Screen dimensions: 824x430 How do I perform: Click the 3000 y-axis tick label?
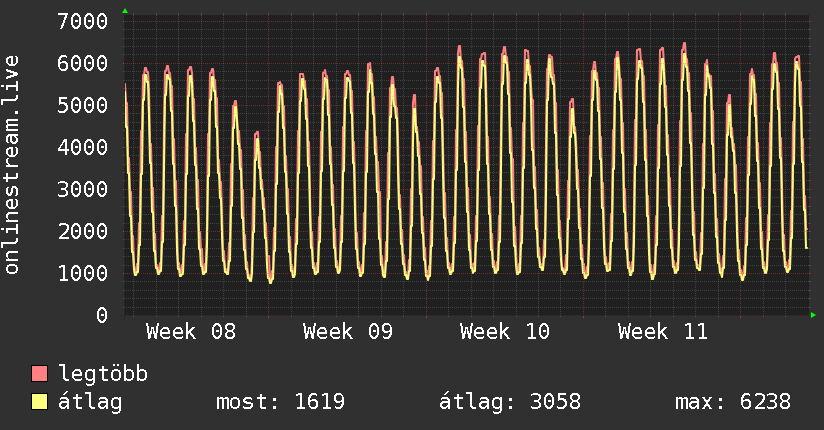click(x=83, y=189)
